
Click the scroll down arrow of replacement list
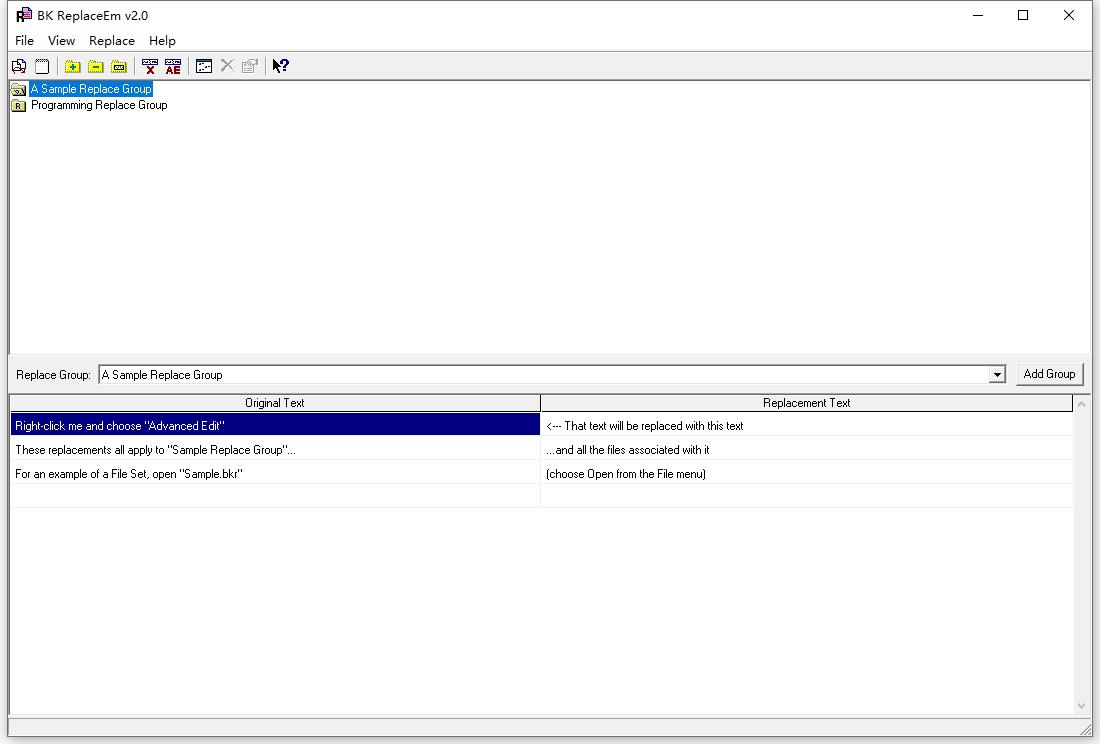[1081, 705]
